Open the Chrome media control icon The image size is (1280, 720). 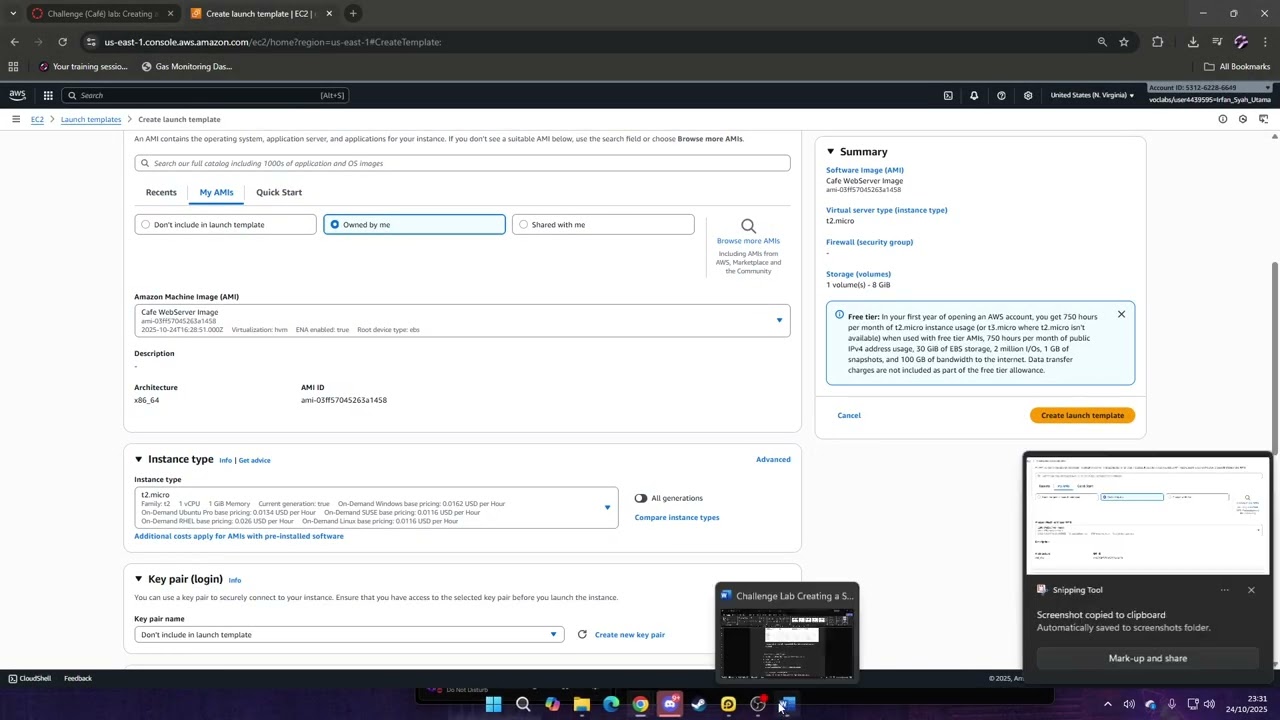pyautogui.click(x=1217, y=42)
